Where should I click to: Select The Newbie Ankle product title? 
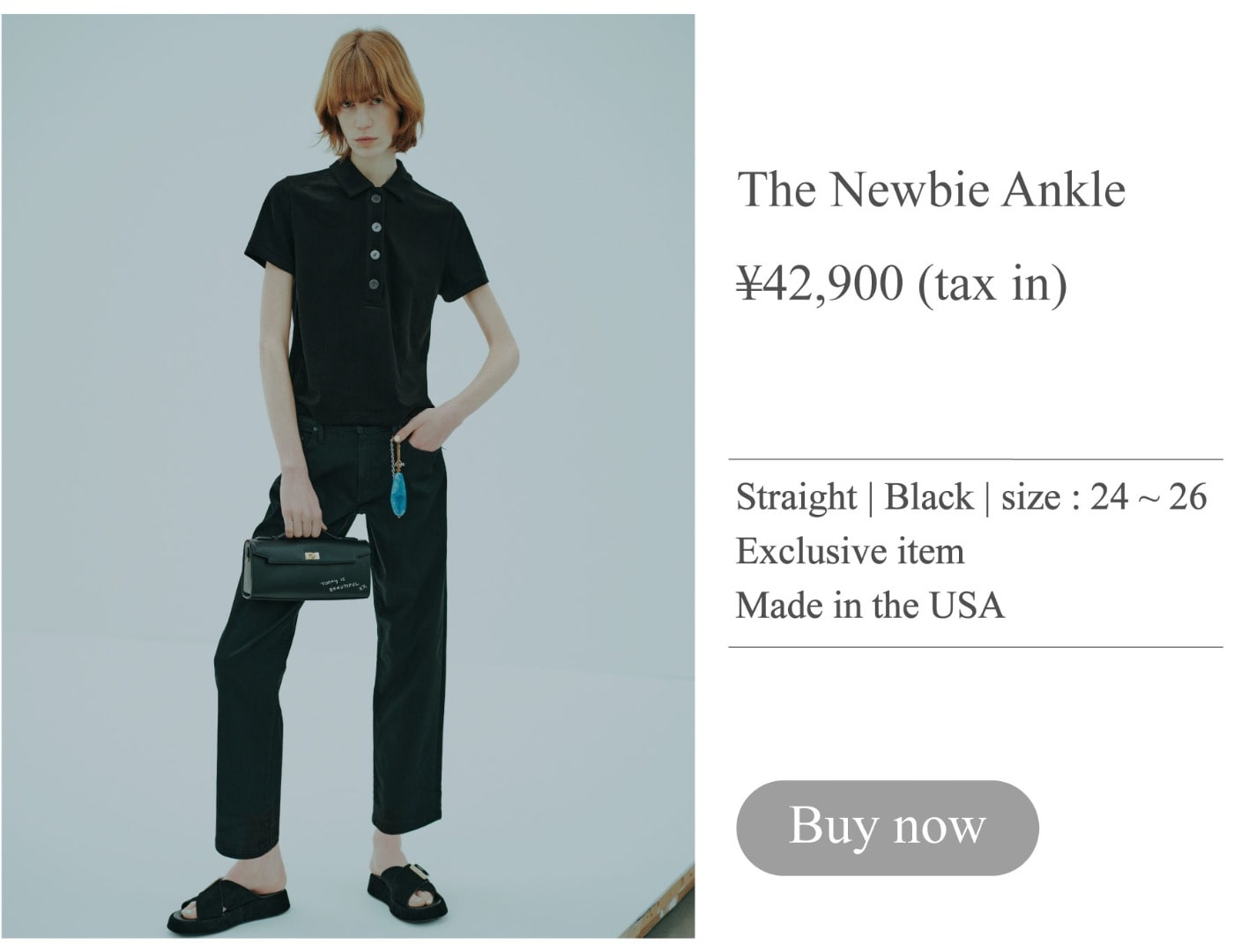pos(931,189)
